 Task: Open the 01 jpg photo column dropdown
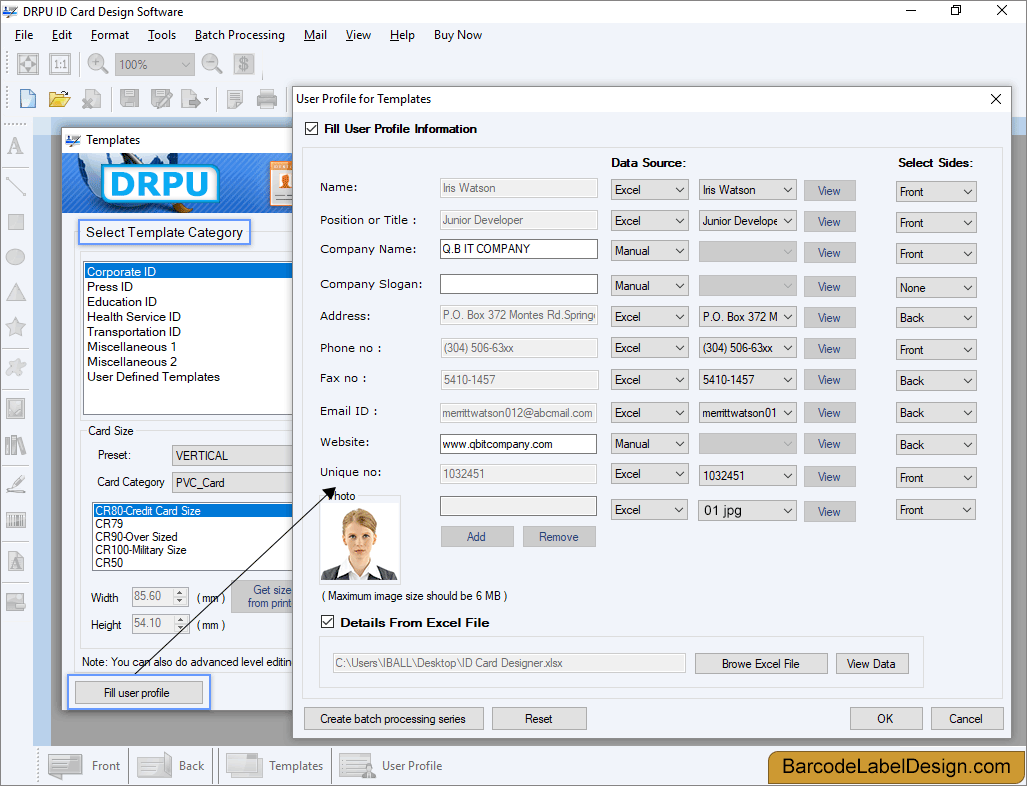point(747,510)
